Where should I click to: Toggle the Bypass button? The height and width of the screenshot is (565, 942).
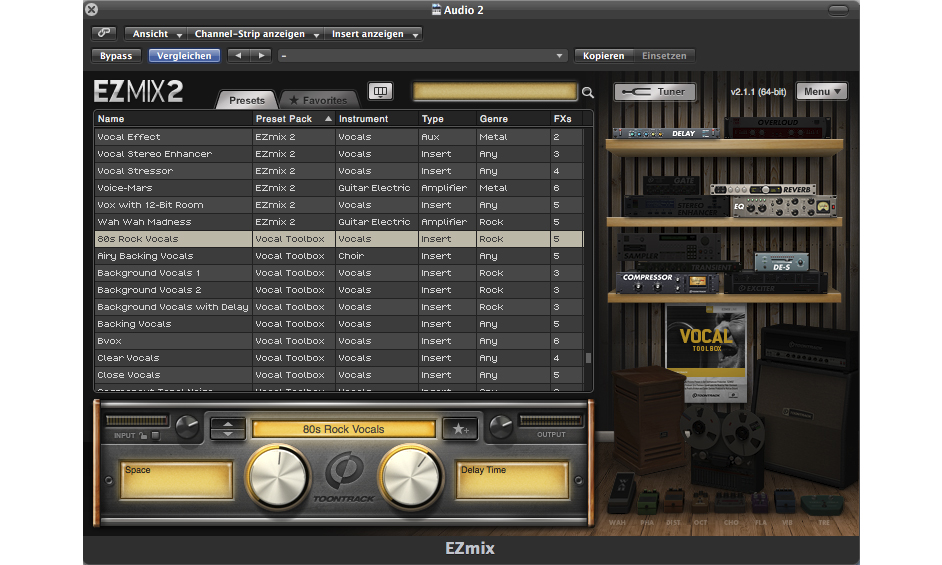pyautogui.click(x=116, y=55)
